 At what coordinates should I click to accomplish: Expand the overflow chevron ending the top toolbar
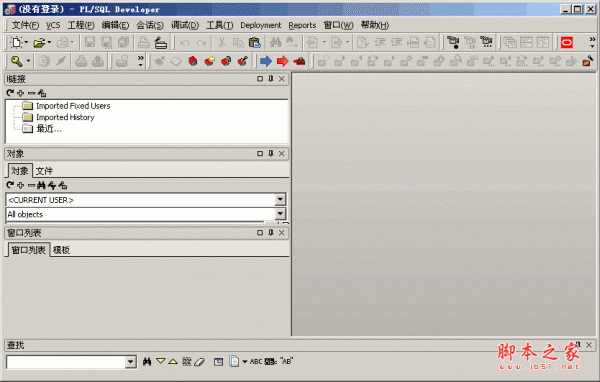[x=592, y=42]
